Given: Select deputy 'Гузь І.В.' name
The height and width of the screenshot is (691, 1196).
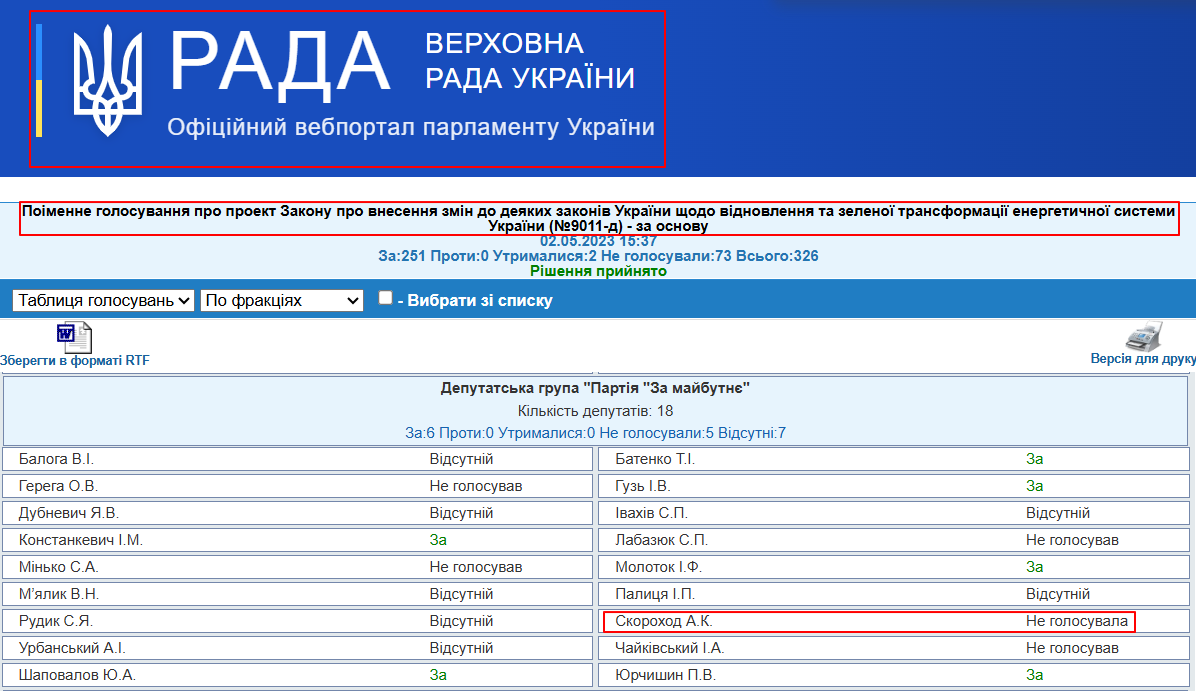Looking at the screenshot, I should pos(643,486).
